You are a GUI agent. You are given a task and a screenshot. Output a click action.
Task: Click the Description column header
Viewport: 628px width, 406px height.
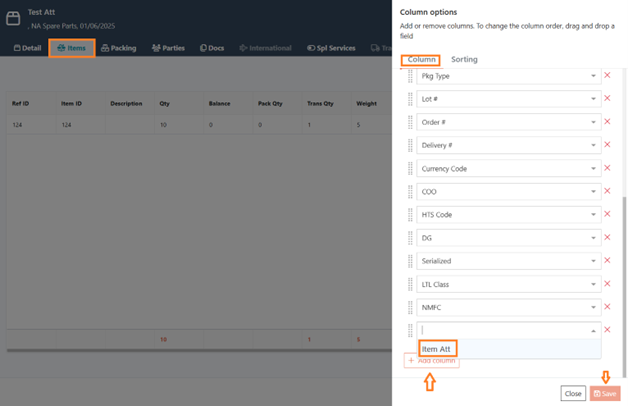[x=126, y=103]
